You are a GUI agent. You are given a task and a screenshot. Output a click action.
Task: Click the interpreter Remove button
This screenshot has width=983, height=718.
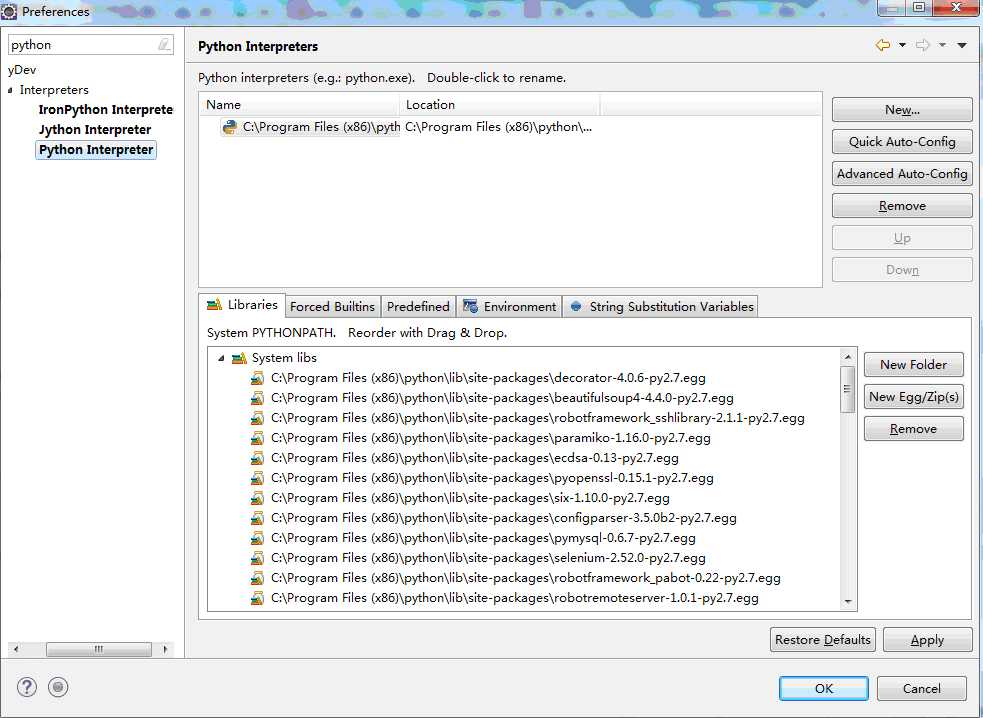pos(902,206)
